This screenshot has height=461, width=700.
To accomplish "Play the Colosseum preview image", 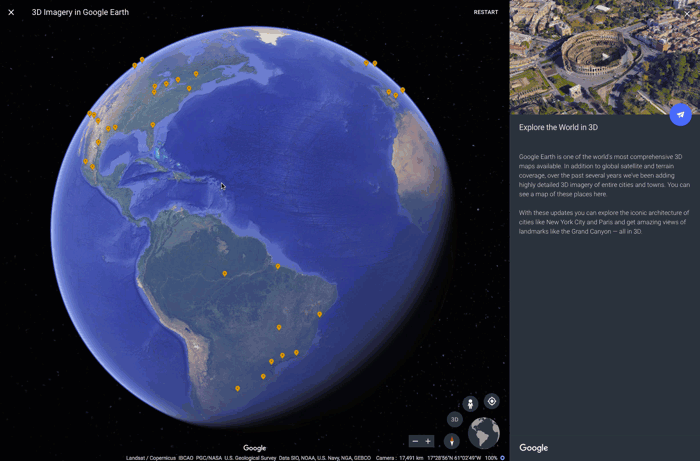I will [x=604, y=56].
